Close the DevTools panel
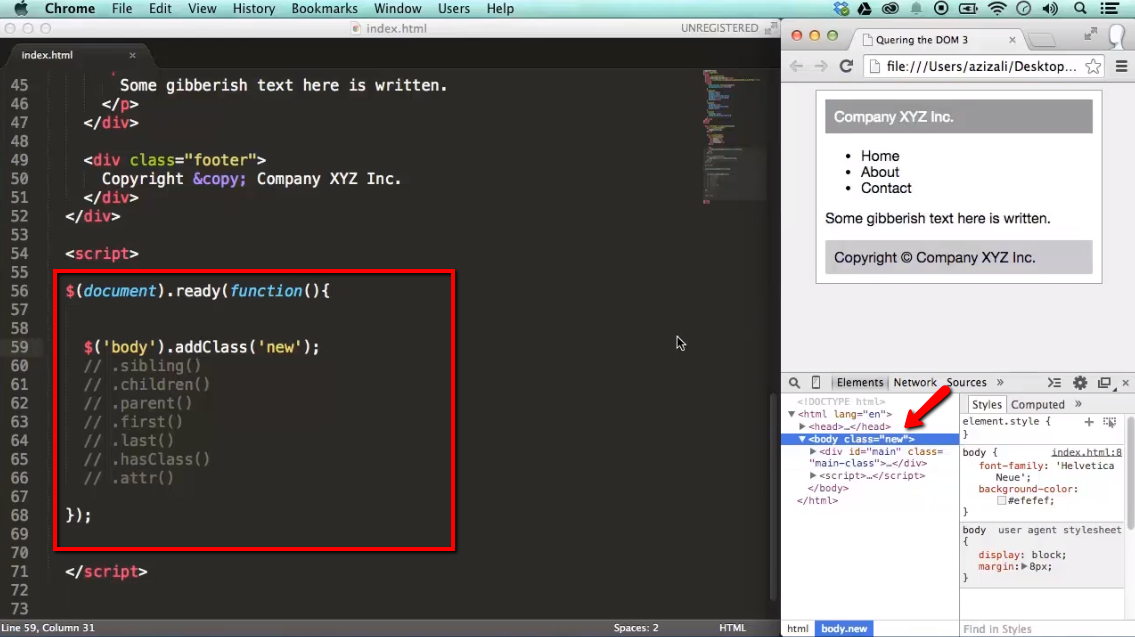 click(x=1126, y=383)
